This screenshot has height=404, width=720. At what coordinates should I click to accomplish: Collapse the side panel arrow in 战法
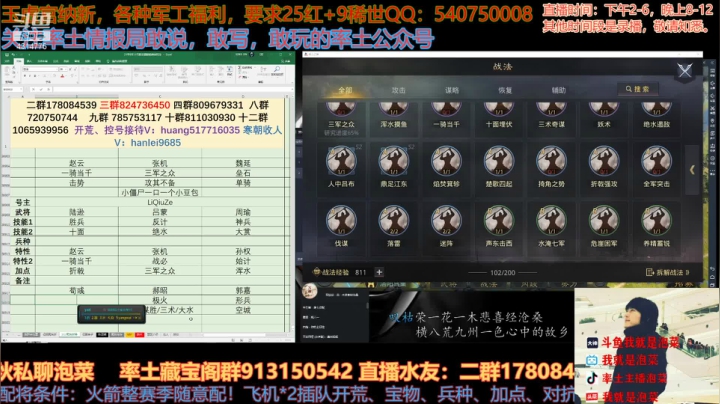[x=692, y=170]
